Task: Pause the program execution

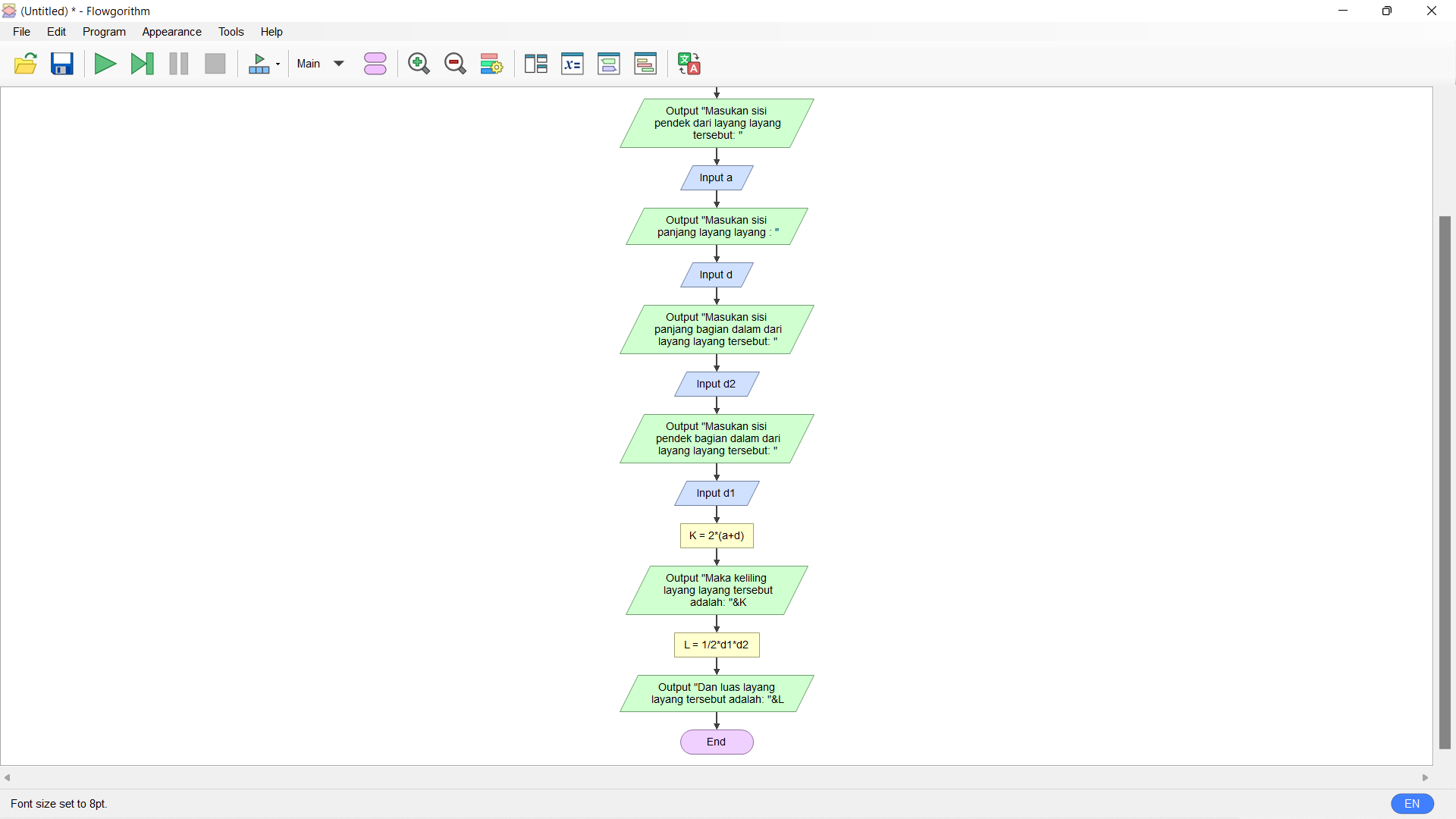Action: 179,64
